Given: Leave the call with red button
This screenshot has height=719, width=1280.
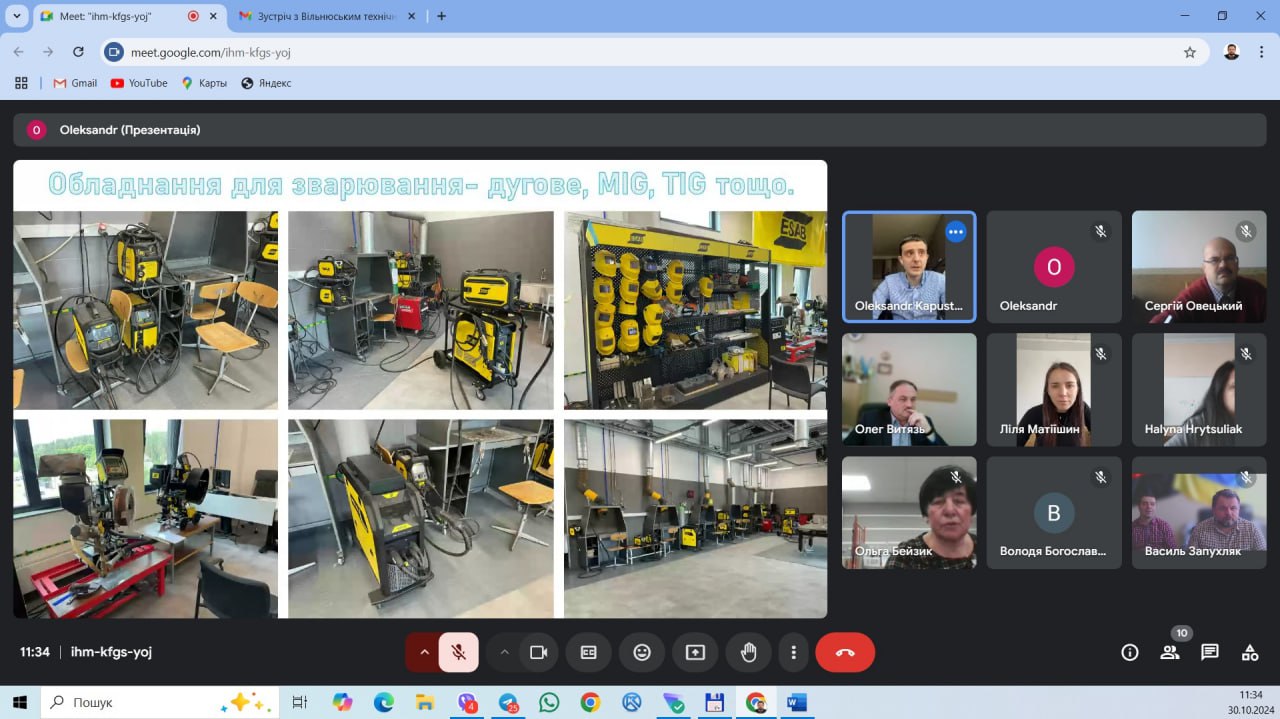Looking at the screenshot, I should pyautogui.click(x=845, y=652).
